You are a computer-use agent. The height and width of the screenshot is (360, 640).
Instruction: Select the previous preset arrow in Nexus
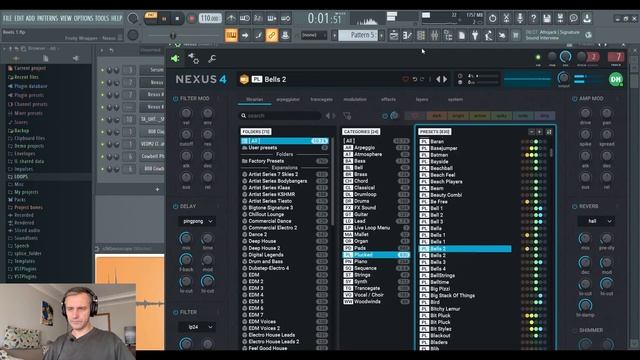coord(438,79)
